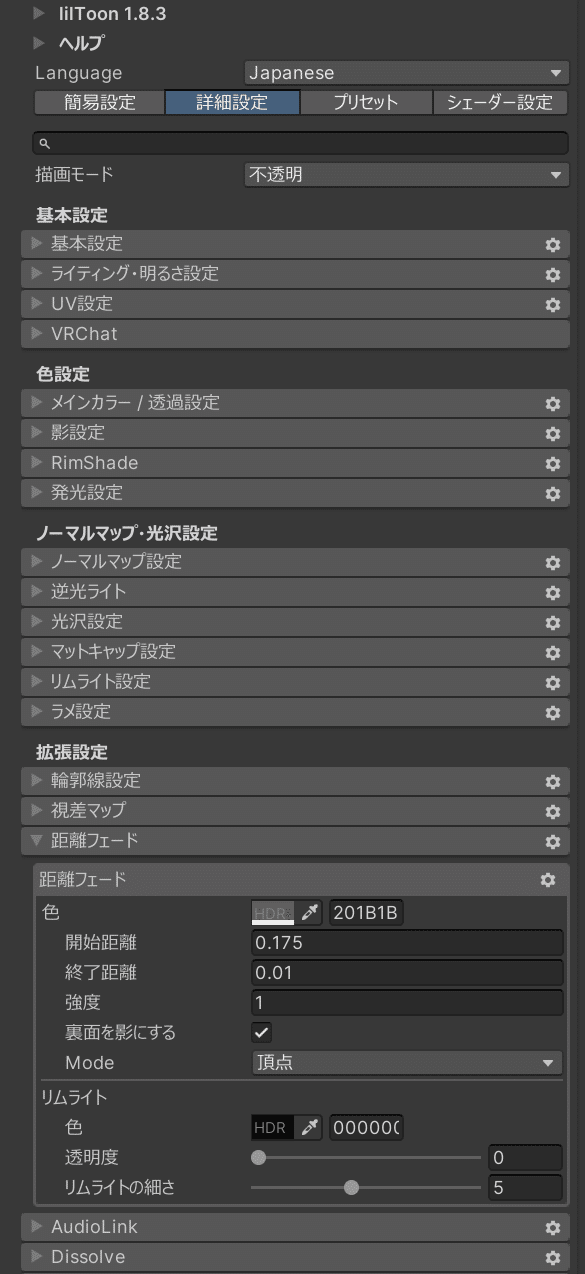Screen dimensions: 585x1274
Task: Click the 距離フェード color eyedropper icon
Action: point(310,912)
